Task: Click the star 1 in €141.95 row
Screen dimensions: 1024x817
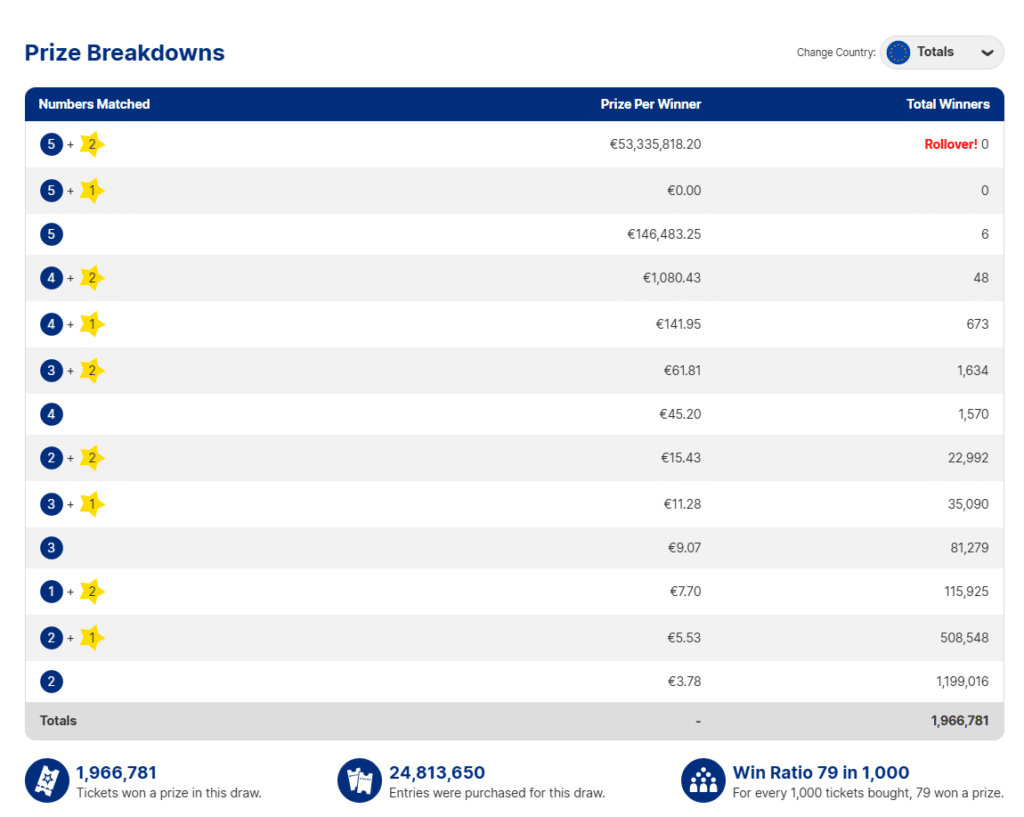Action: [92, 325]
